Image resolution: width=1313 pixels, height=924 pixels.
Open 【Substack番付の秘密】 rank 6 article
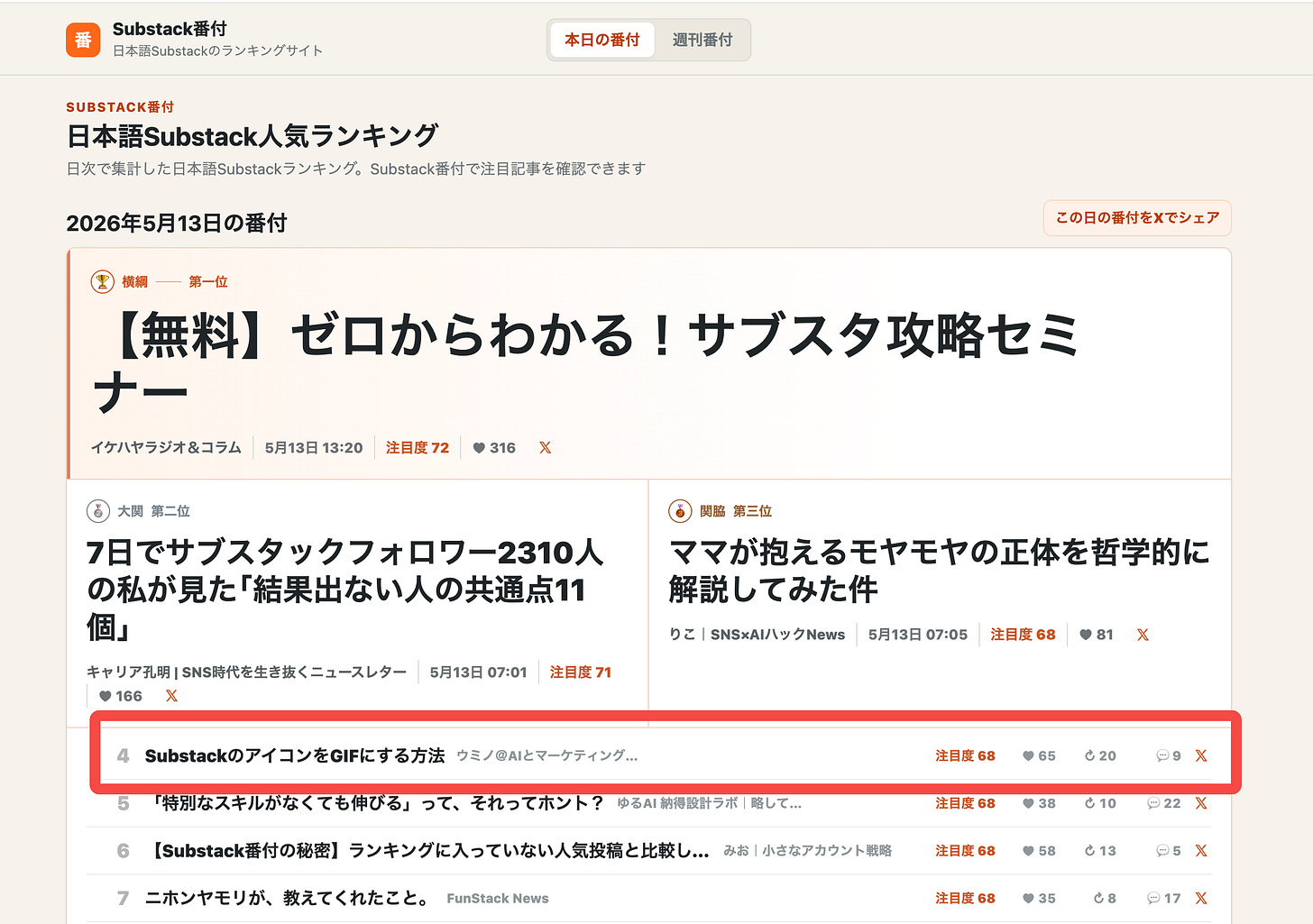pyautogui.click(x=427, y=851)
